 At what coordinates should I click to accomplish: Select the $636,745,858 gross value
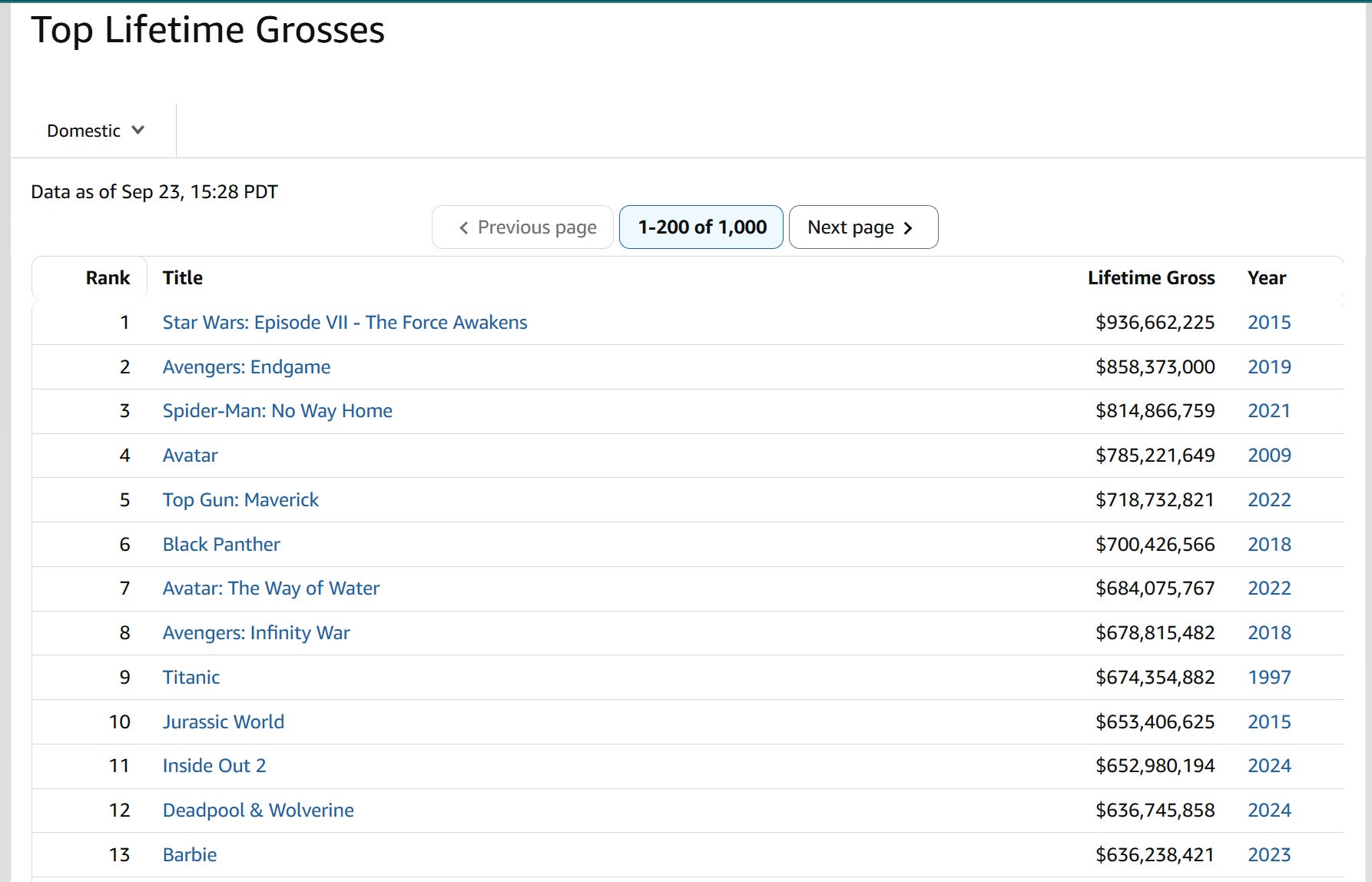(x=1155, y=811)
